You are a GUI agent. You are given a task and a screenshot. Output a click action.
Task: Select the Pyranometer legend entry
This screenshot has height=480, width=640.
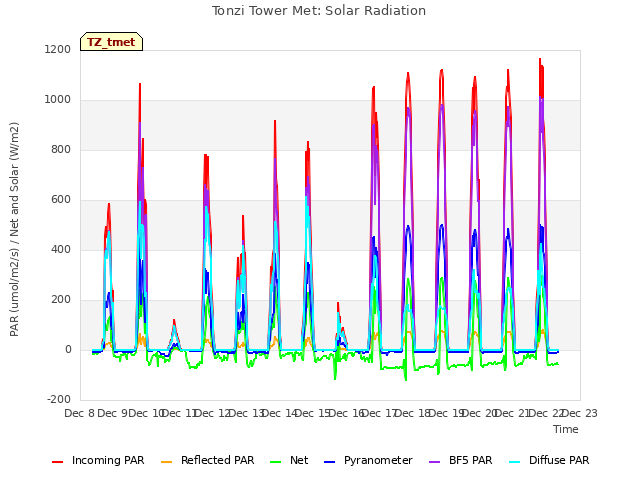[368, 460]
